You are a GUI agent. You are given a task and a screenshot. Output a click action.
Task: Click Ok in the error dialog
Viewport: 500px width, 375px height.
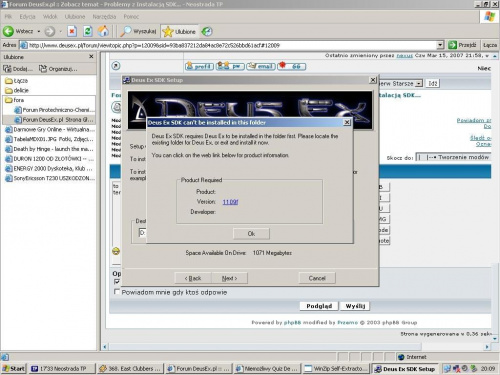251,234
